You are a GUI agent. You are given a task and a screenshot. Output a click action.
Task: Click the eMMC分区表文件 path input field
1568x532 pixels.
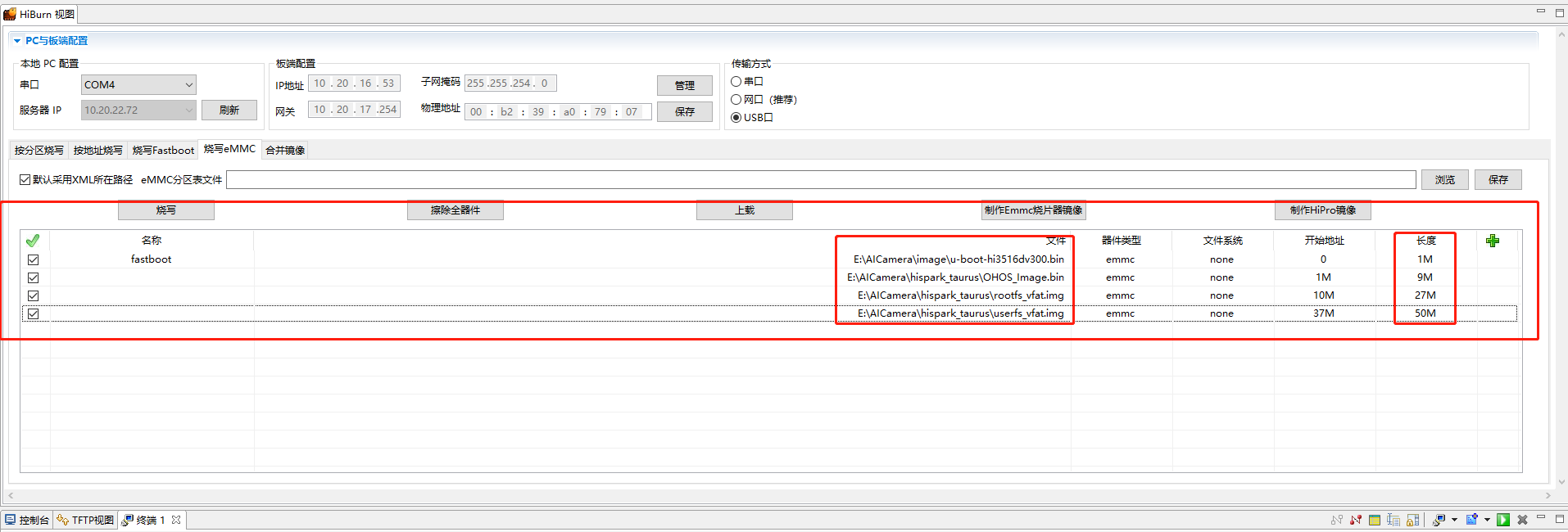point(821,179)
